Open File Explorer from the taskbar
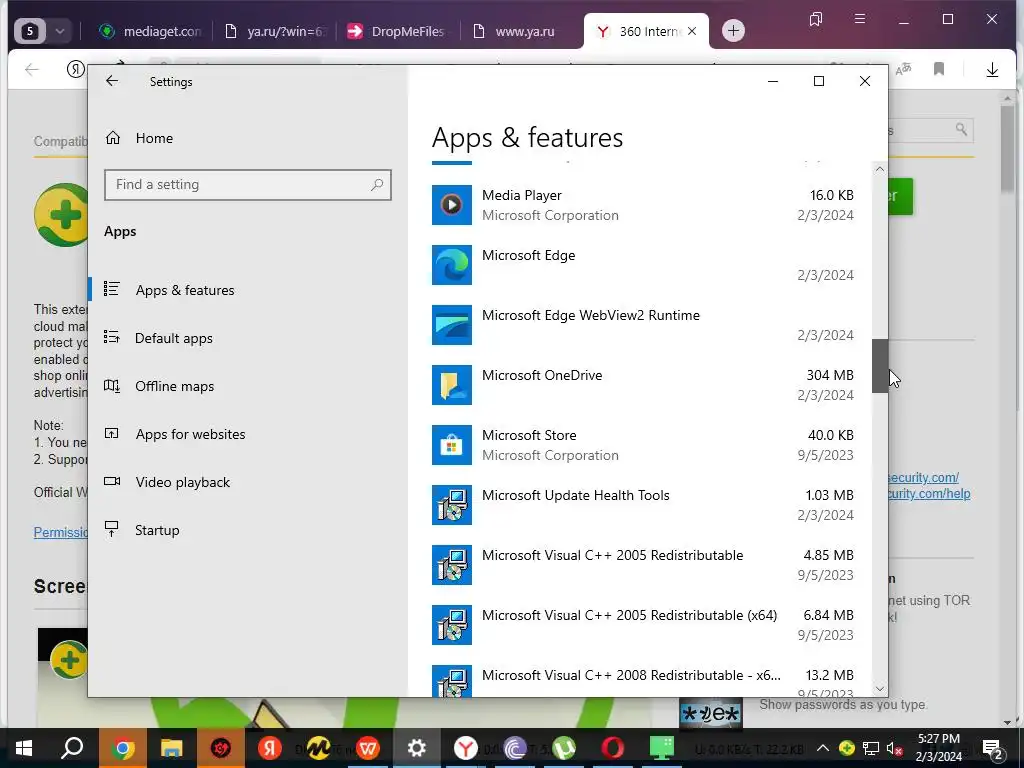This screenshot has width=1024, height=768. click(x=171, y=748)
